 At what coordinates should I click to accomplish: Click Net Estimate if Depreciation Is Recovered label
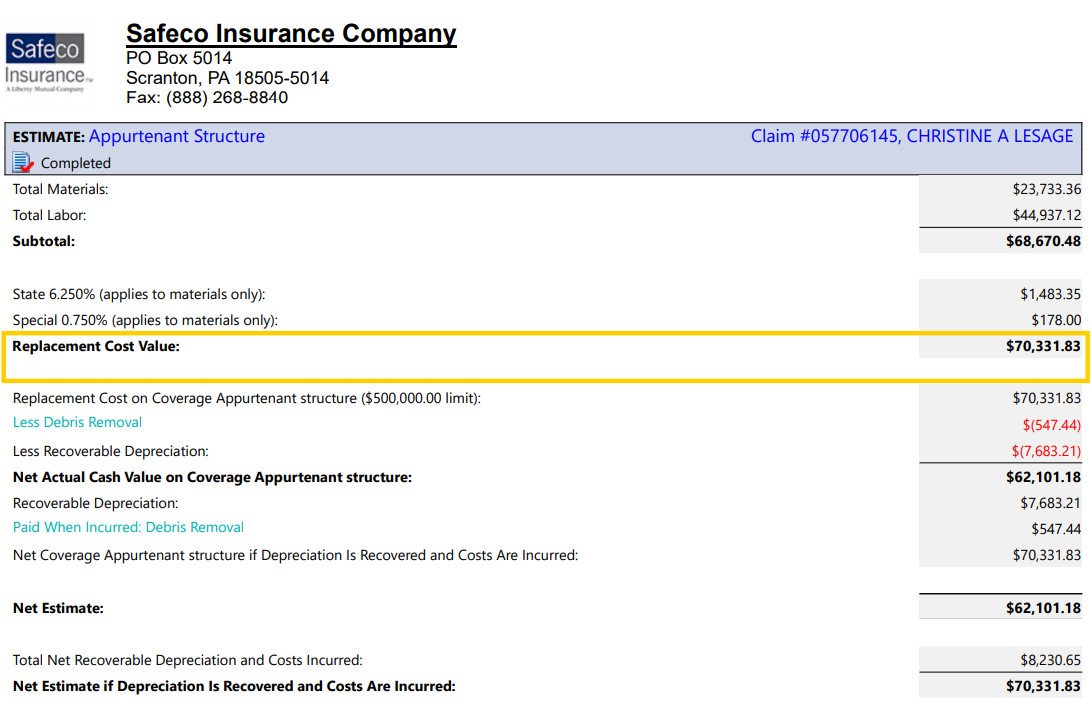click(234, 687)
